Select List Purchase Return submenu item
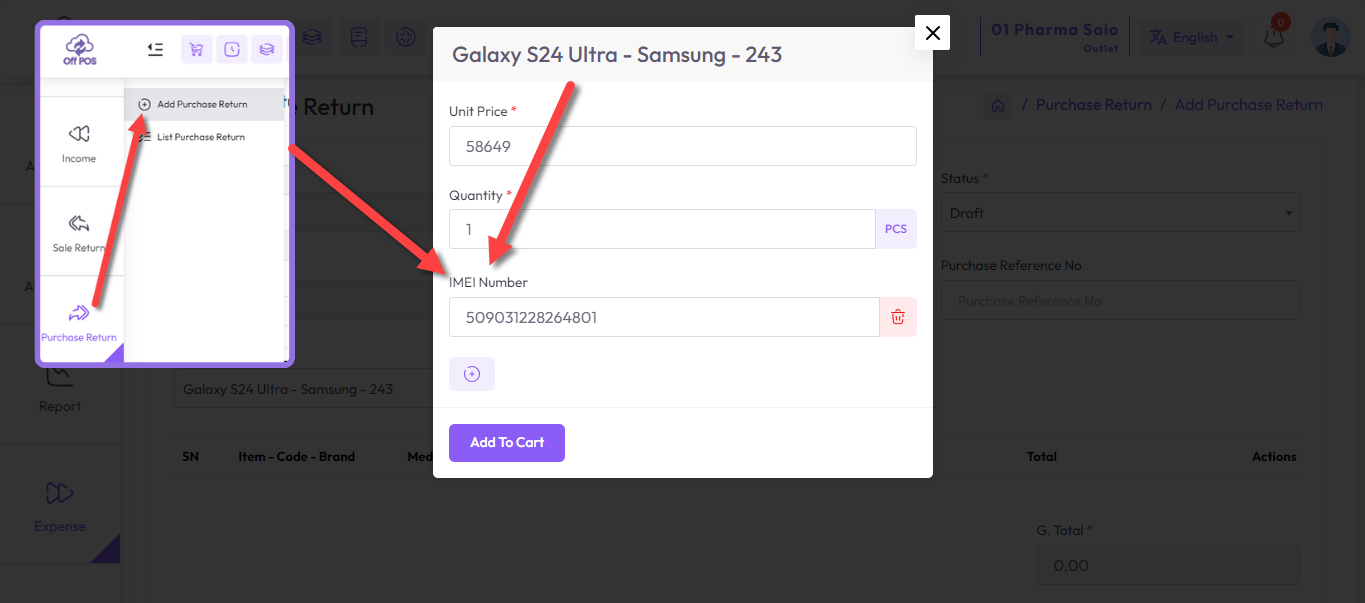Image resolution: width=1365 pixels, height=603 pixels. [200, 137]
